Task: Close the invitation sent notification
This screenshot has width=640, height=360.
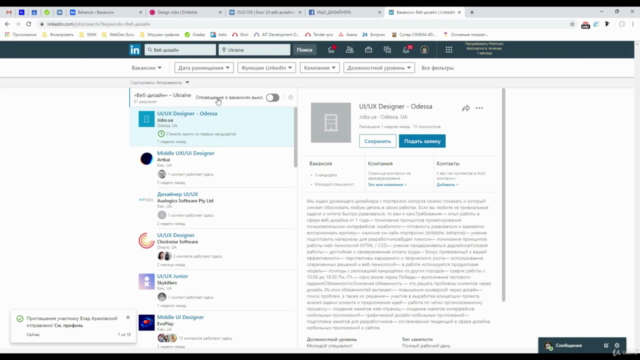Action: point(128,317)
